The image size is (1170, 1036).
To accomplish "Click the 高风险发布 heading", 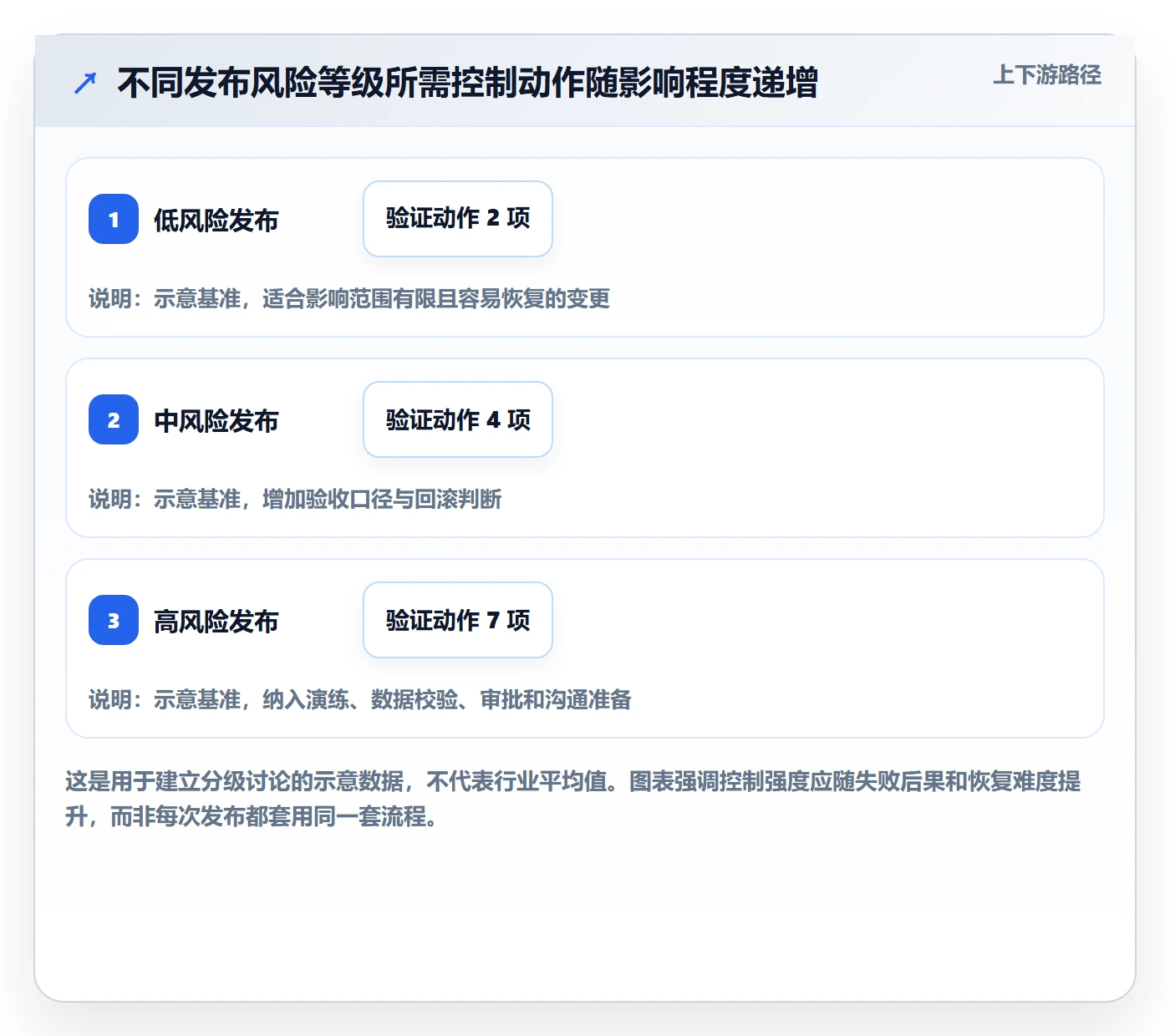I will pyautogui.click(x=216, y=622).
